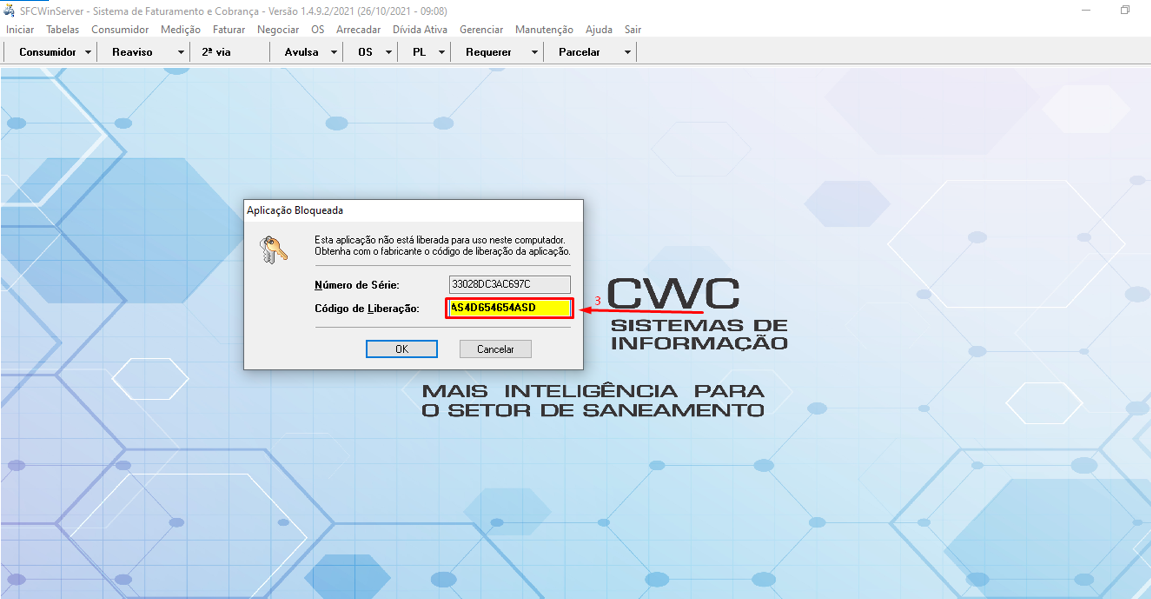Open the Parcelar dropdown arrow
The image size is (1151, 599).
[627, 51]
